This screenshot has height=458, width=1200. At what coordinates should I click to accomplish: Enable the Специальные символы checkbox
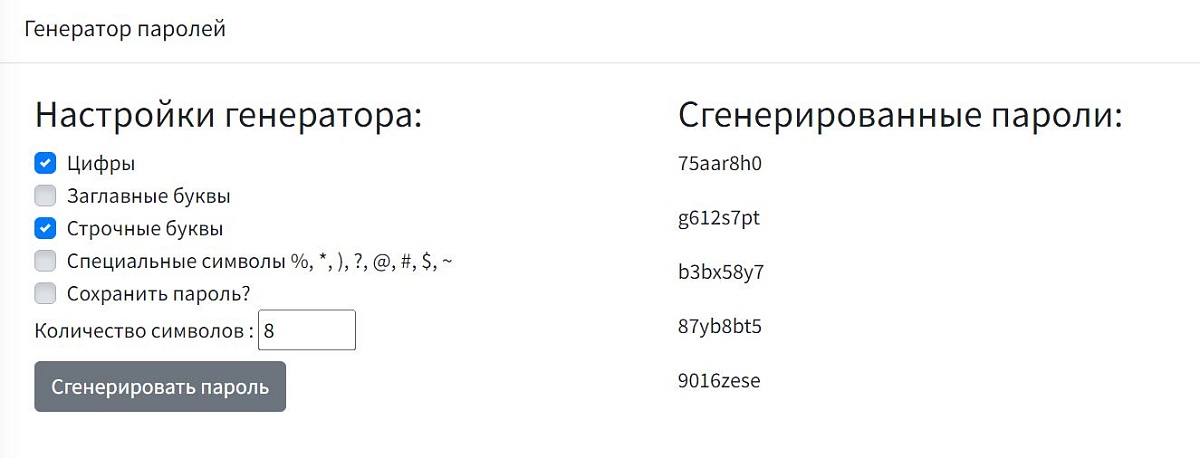(45, 261)
